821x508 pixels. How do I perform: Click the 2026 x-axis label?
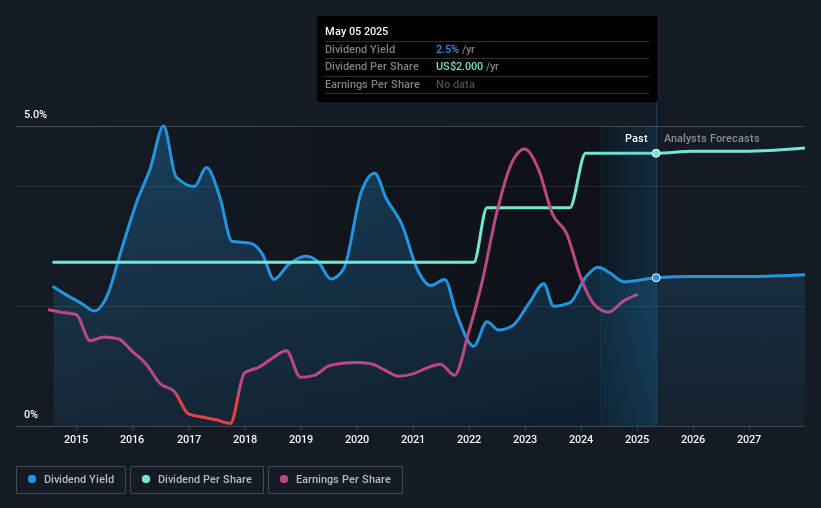[x=693, y=439]
